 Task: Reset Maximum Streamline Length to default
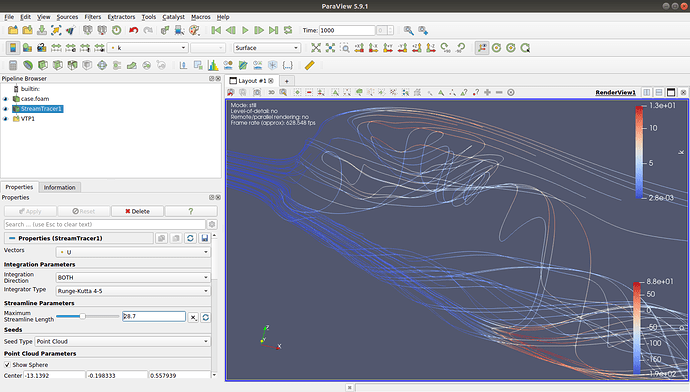206,317
